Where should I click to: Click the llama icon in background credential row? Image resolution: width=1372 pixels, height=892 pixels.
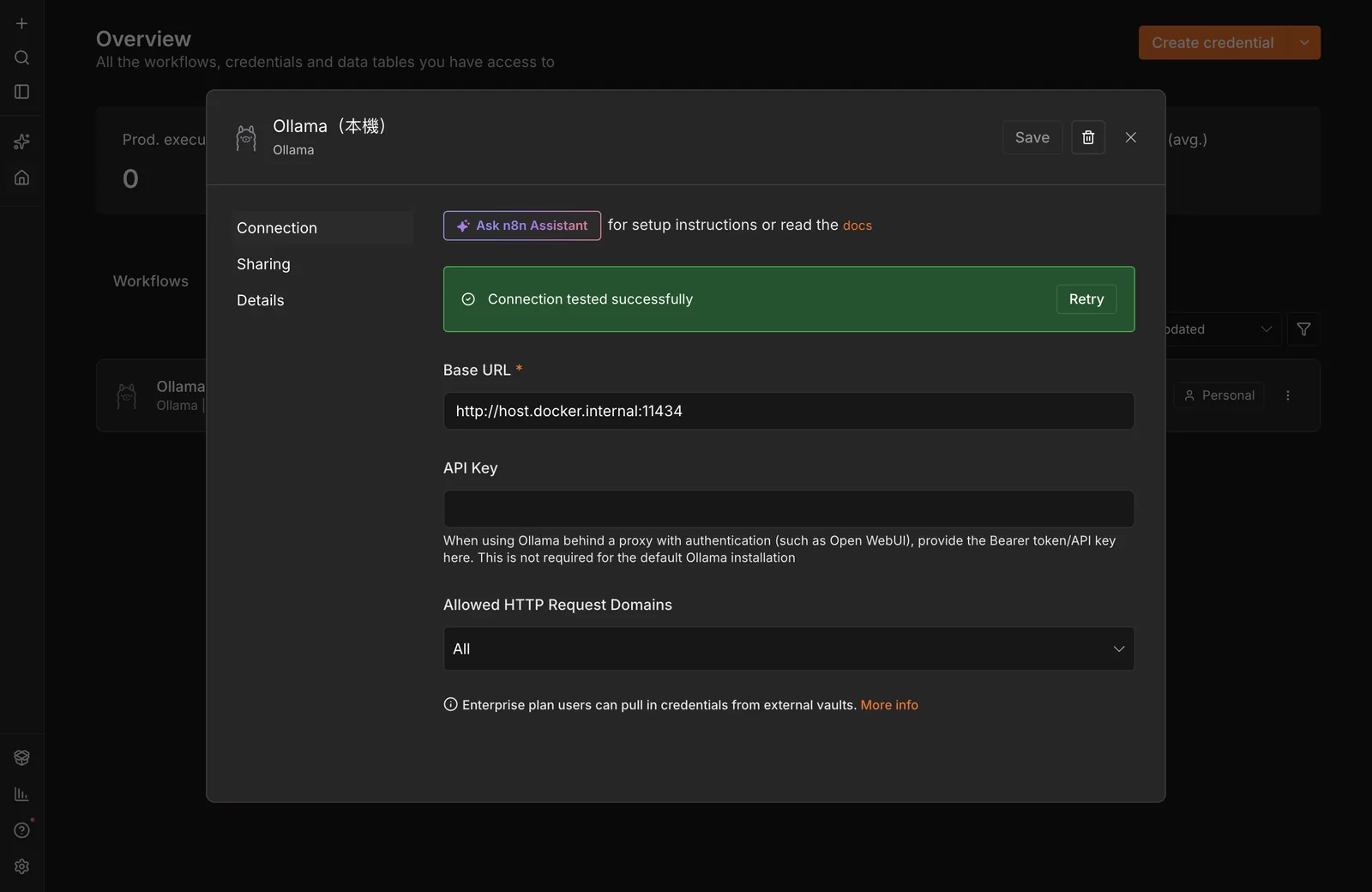click(x=127, y=395)
